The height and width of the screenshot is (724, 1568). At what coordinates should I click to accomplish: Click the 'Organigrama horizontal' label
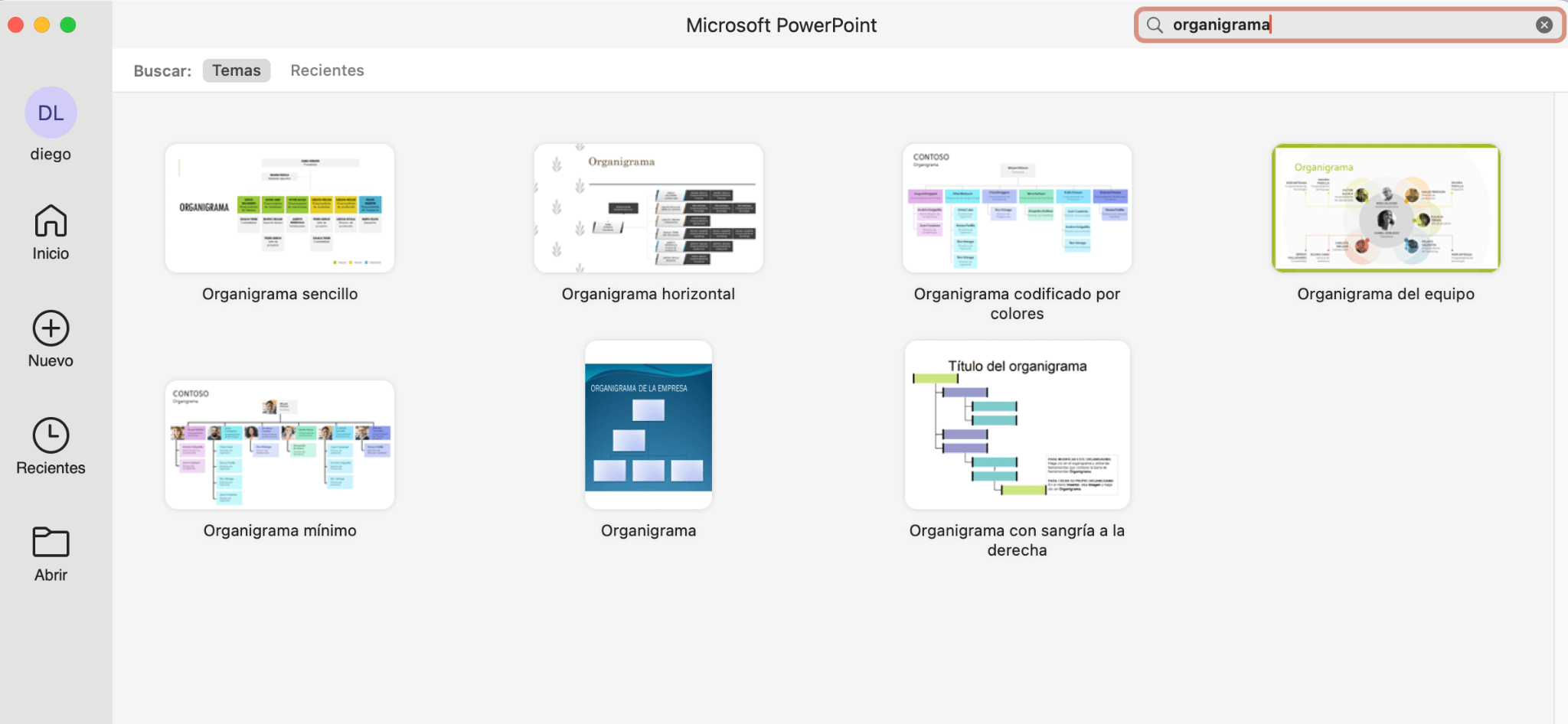pos(648,294)
